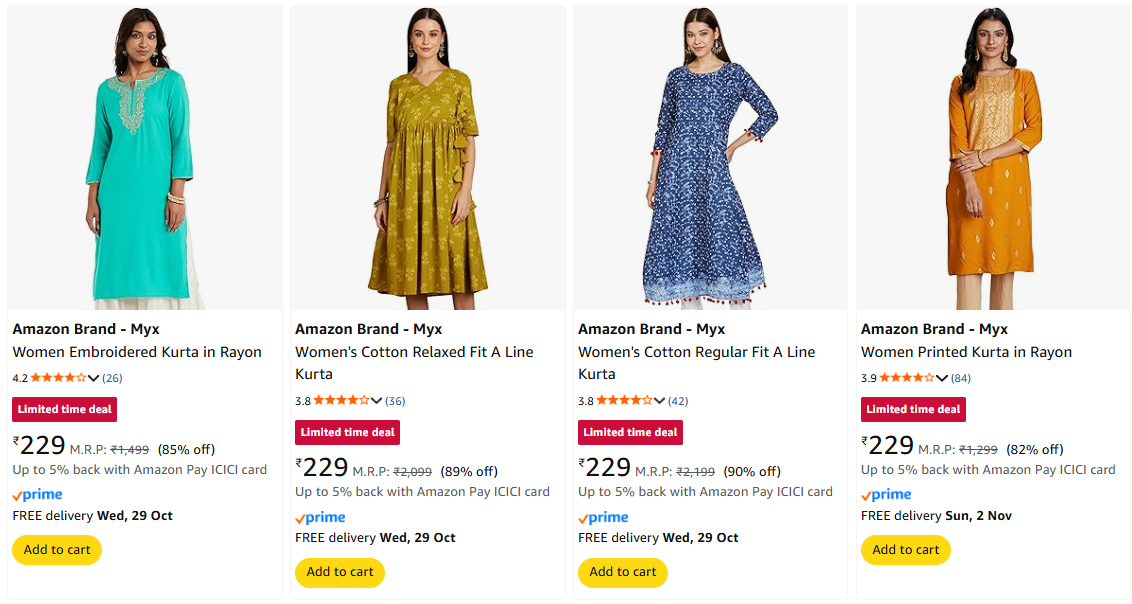Click Prime icon on Regular Fit Kurta
Image resolution: width=1132 pixels, height=604 pixels.
[x=604, y=518]
